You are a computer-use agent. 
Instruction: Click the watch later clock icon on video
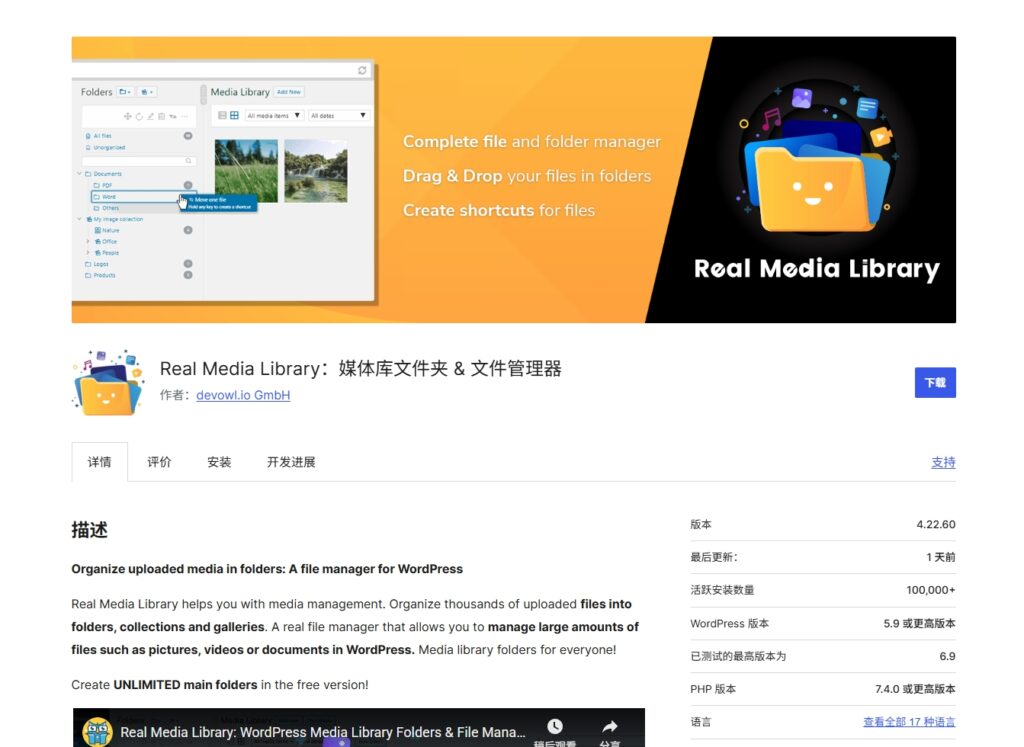point(554,727)
